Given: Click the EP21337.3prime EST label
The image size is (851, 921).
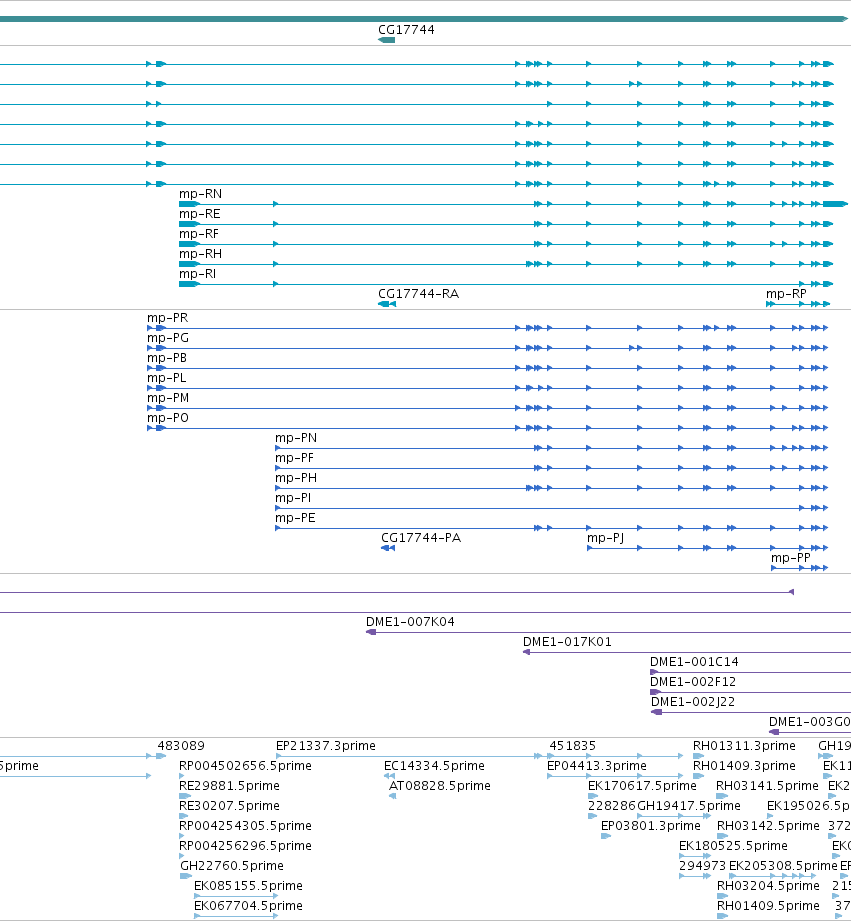Looking at the screenshot, I should pyautogui.click(x=326, y=745).
